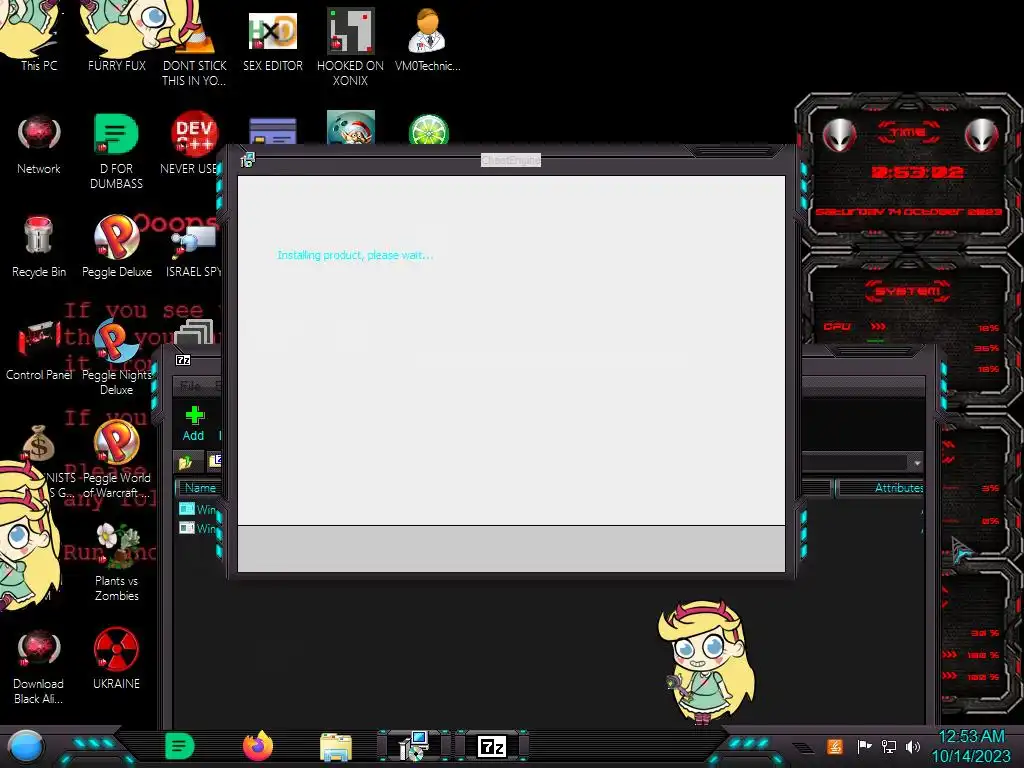
Task: Launch Firefox from the taskbar
Action: (258, 746)
